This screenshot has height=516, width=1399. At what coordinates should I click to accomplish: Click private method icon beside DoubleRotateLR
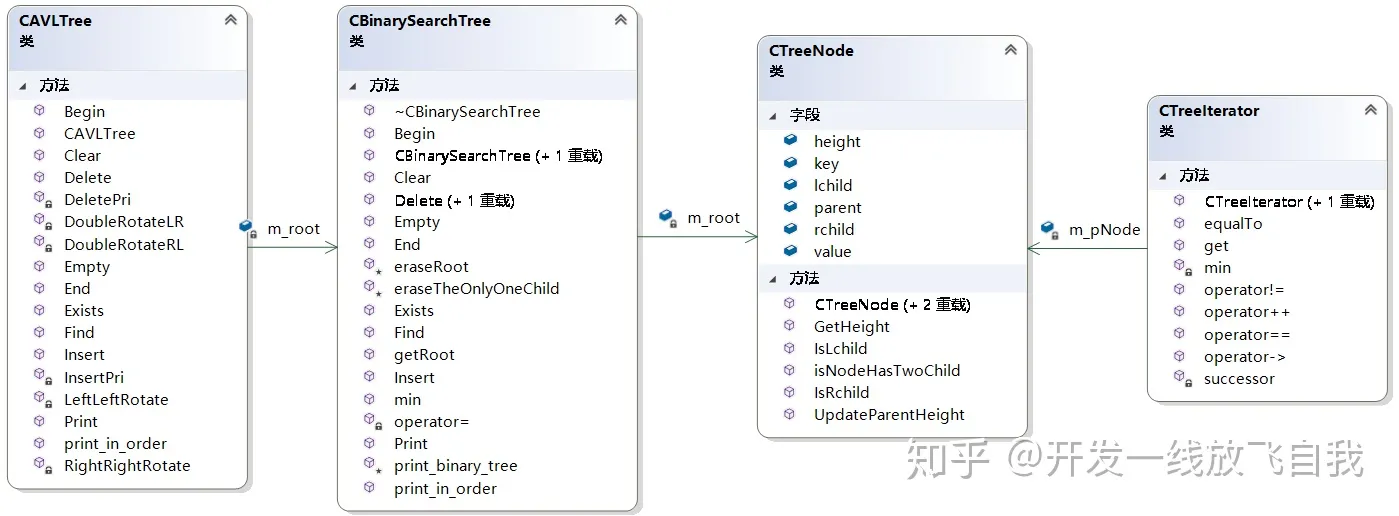41,222
